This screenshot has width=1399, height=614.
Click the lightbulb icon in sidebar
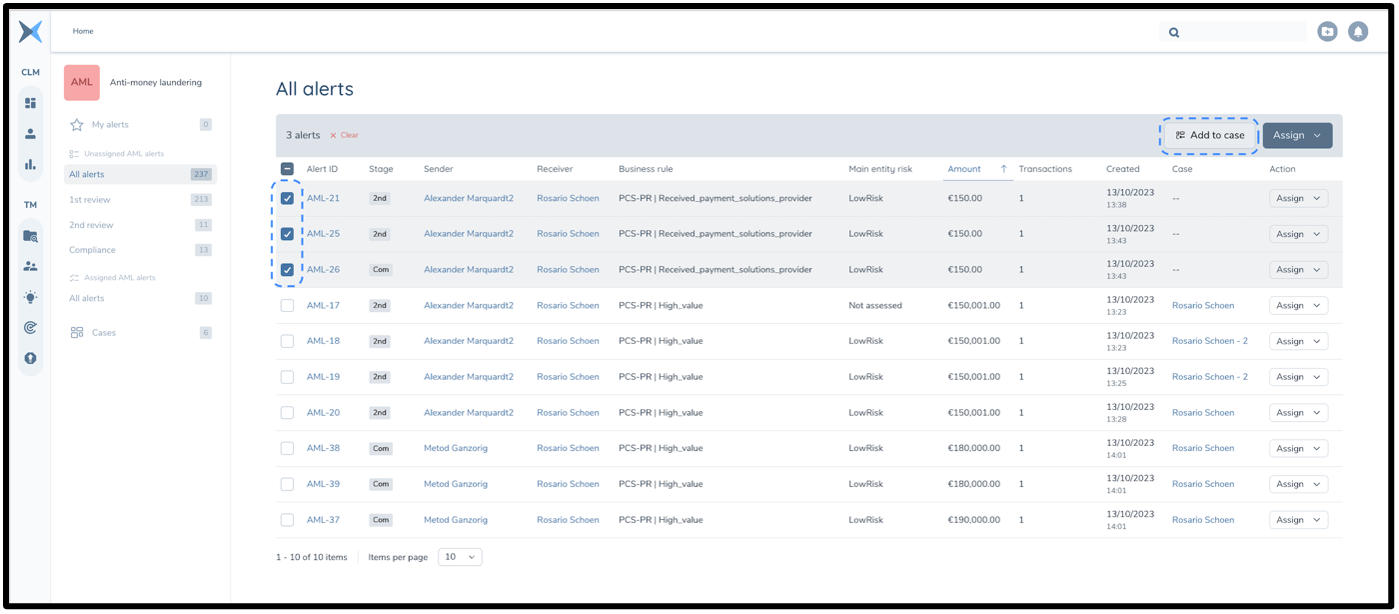[30, 297]
